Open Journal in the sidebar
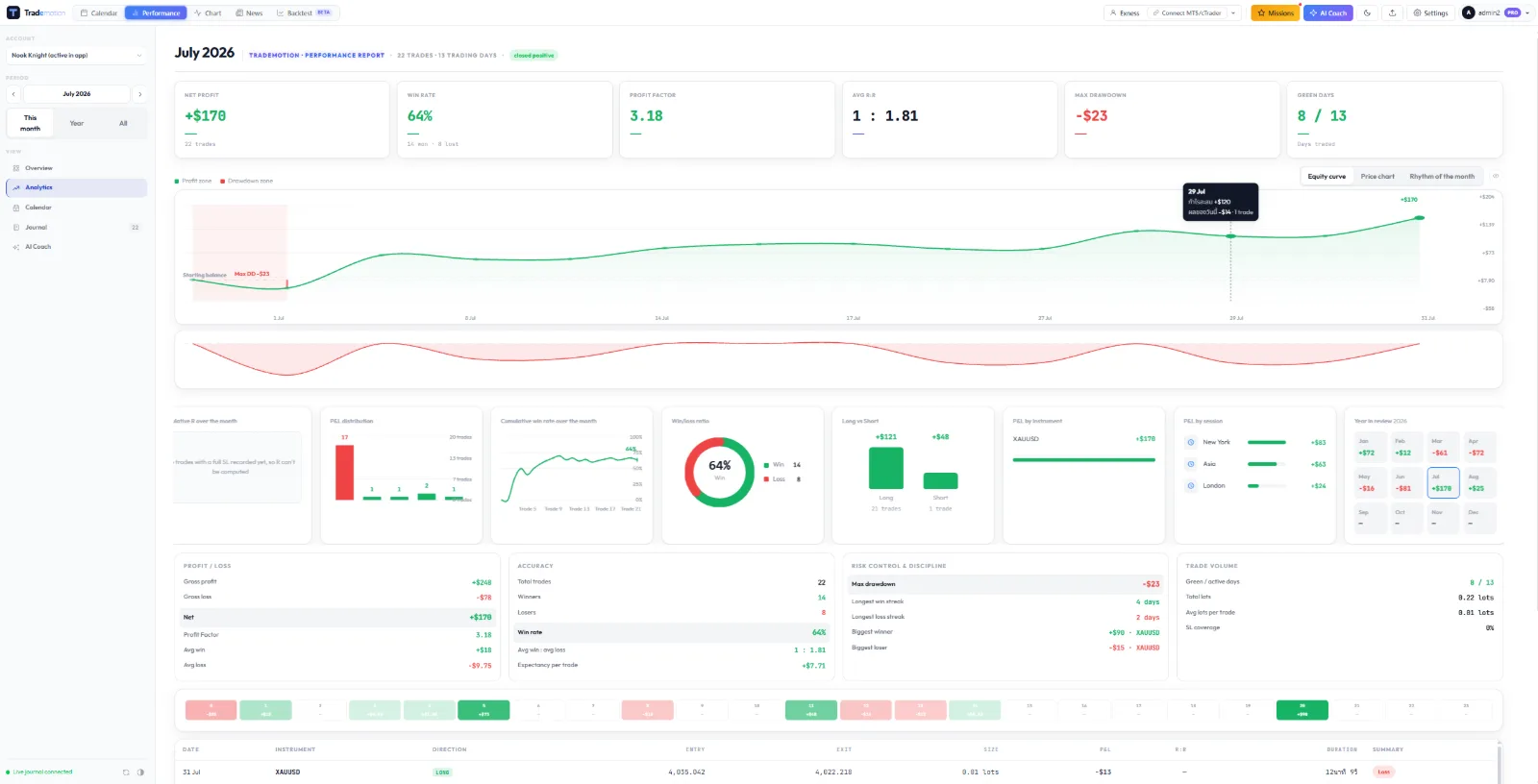Image resolution: width=1538 pixels, height=784 pixels. (x=77, y=228)
